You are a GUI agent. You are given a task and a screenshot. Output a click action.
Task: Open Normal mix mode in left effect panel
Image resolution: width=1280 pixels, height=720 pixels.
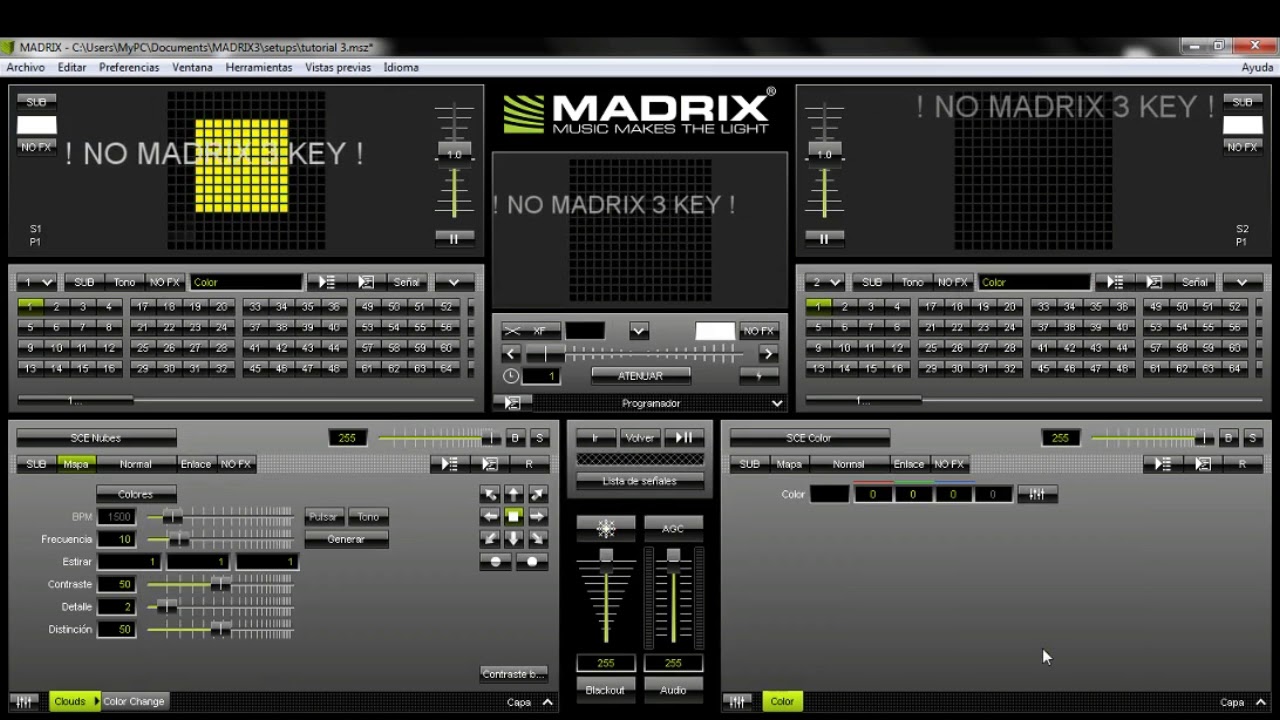tap(136, 464)
